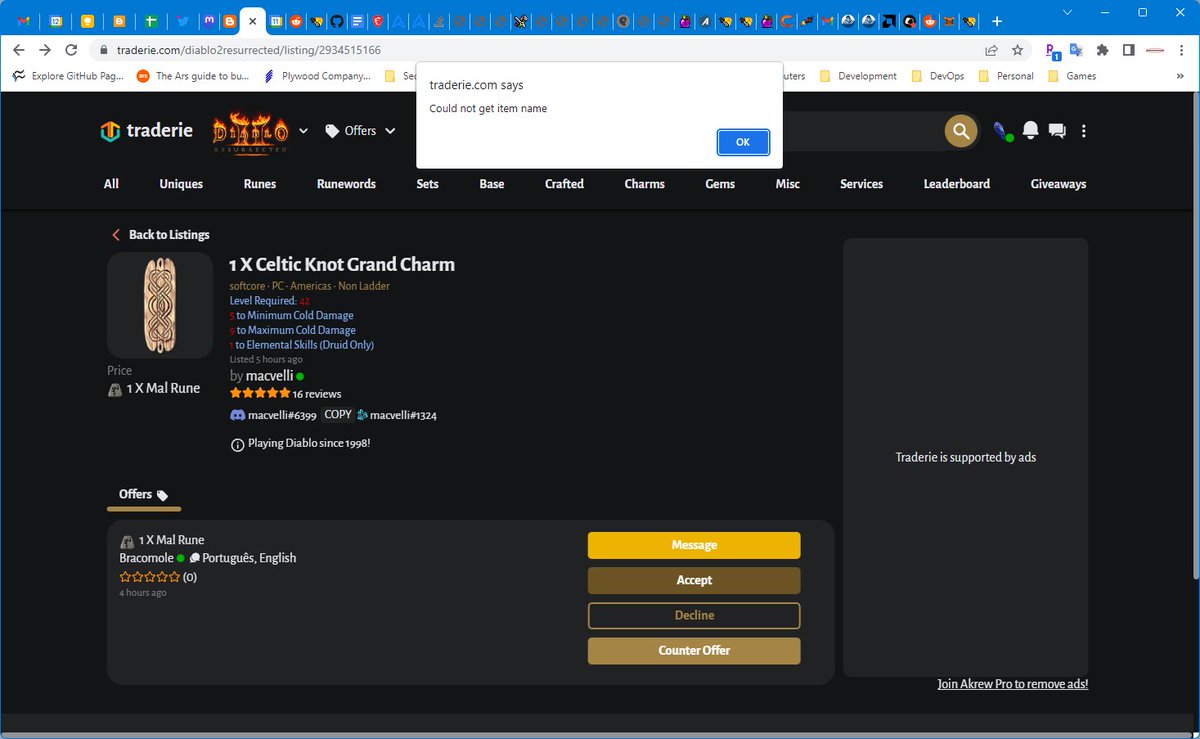Click the Counter Offer button
This screenshot has height=739, width=1200.
pyautogui.click(x=694, y=650)
